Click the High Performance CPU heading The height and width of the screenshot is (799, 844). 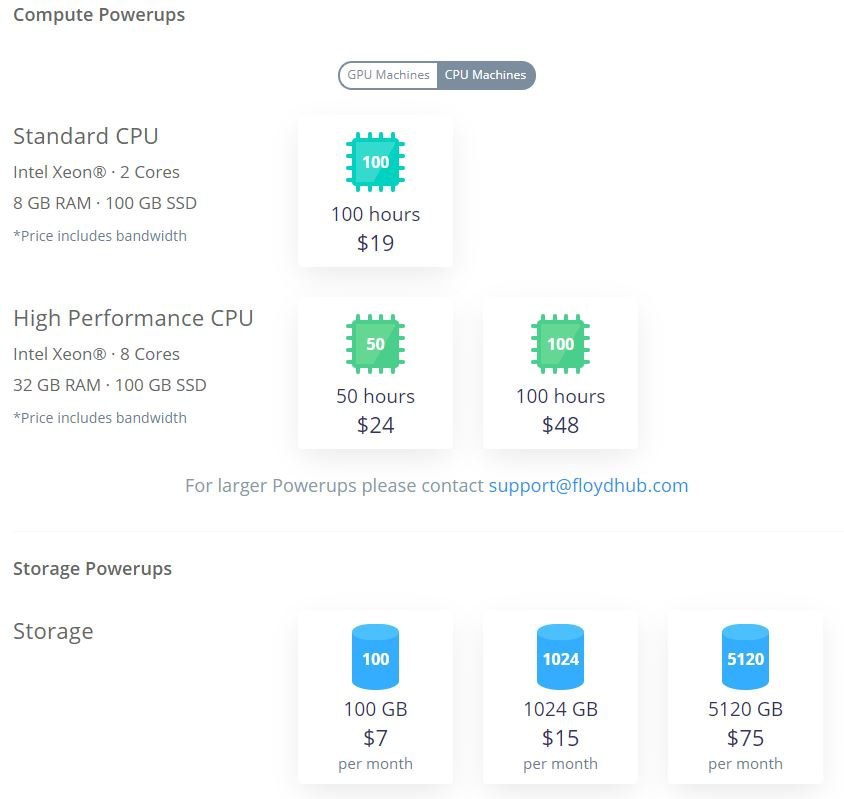pos(133,318)
